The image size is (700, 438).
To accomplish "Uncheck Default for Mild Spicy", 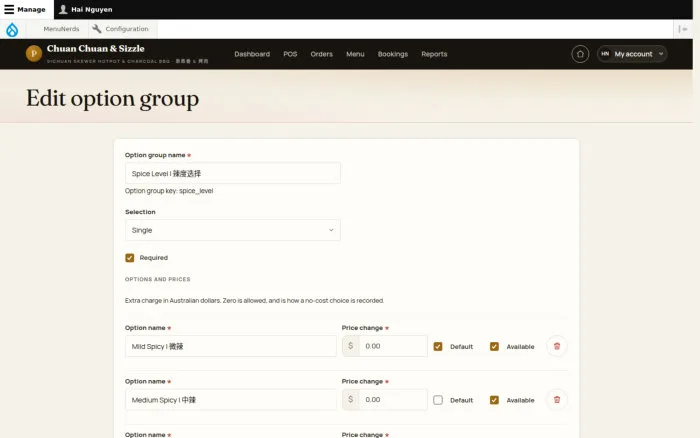I will tap(438, 346).
